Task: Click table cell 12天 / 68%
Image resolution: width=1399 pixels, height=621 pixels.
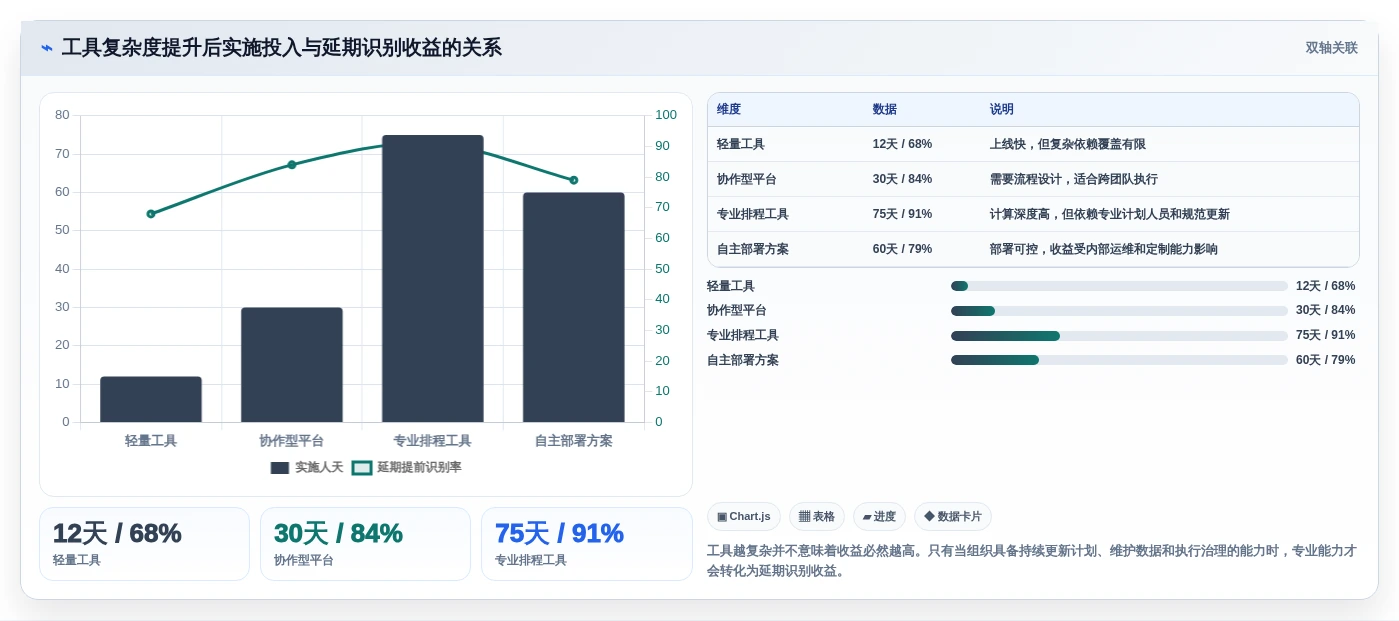Action: 902,145
